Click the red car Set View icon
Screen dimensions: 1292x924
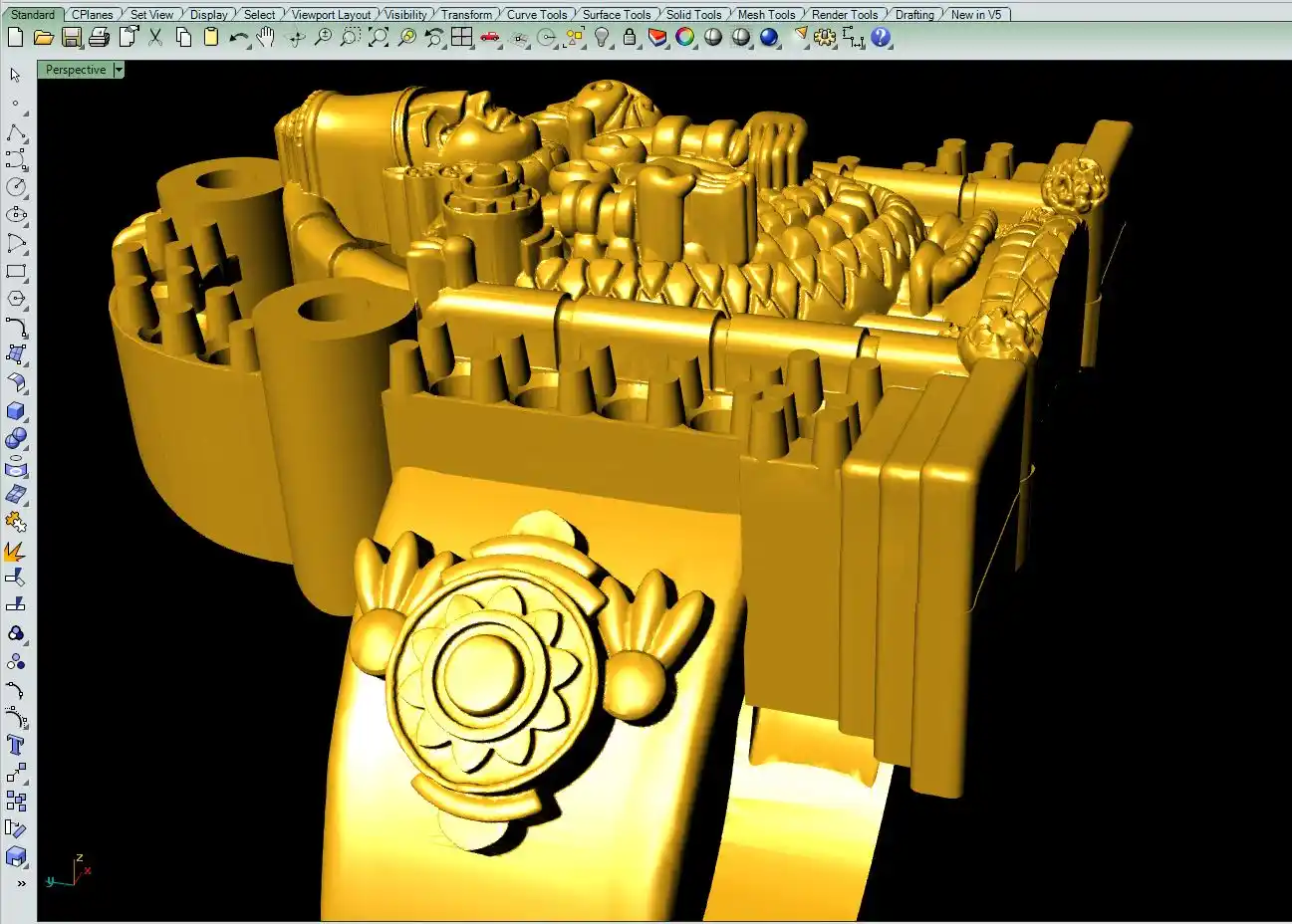(489, 38)
